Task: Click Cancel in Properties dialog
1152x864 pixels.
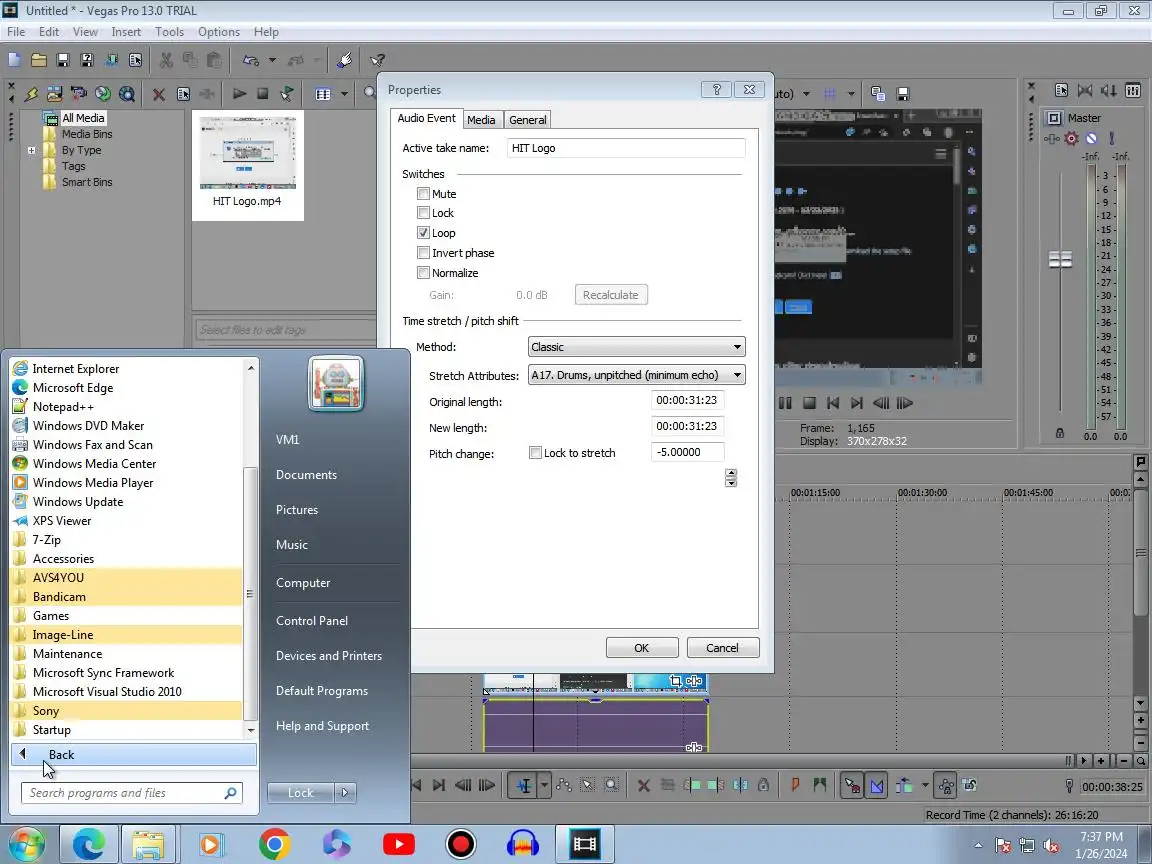Action: click(722, 647)
